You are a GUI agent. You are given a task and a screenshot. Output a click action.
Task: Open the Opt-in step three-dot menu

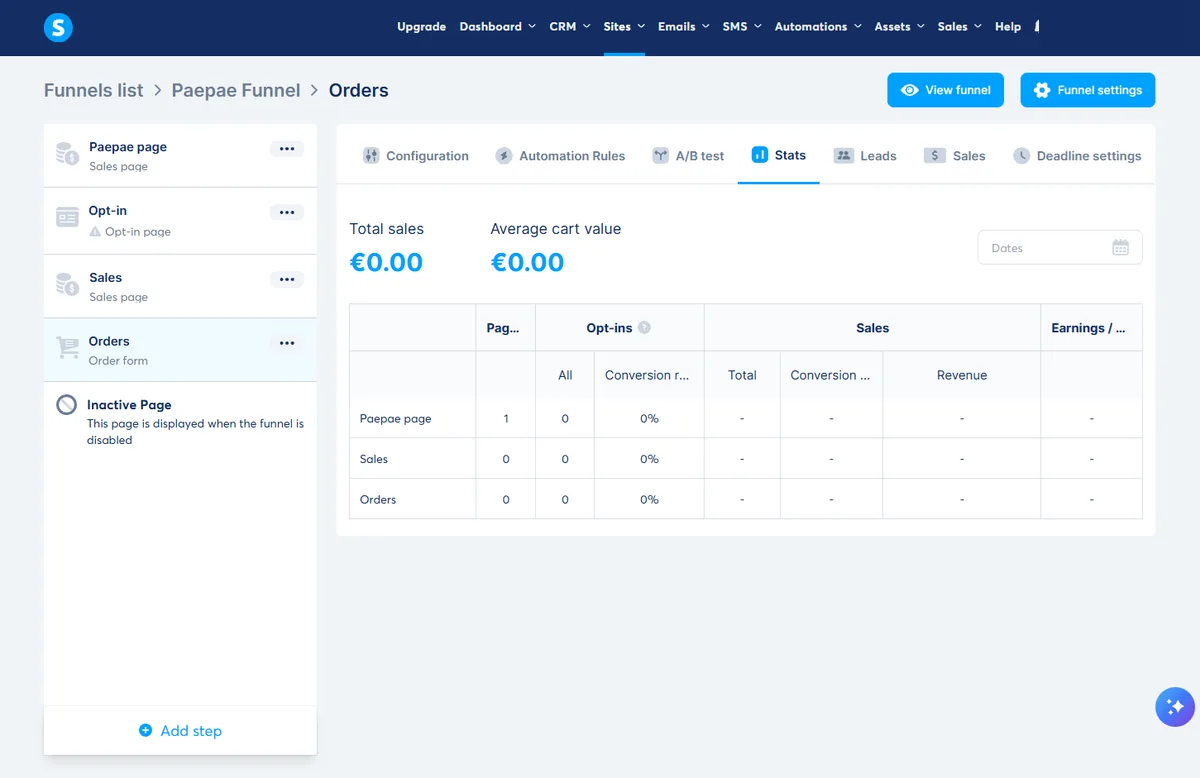[x=287, y=213]
